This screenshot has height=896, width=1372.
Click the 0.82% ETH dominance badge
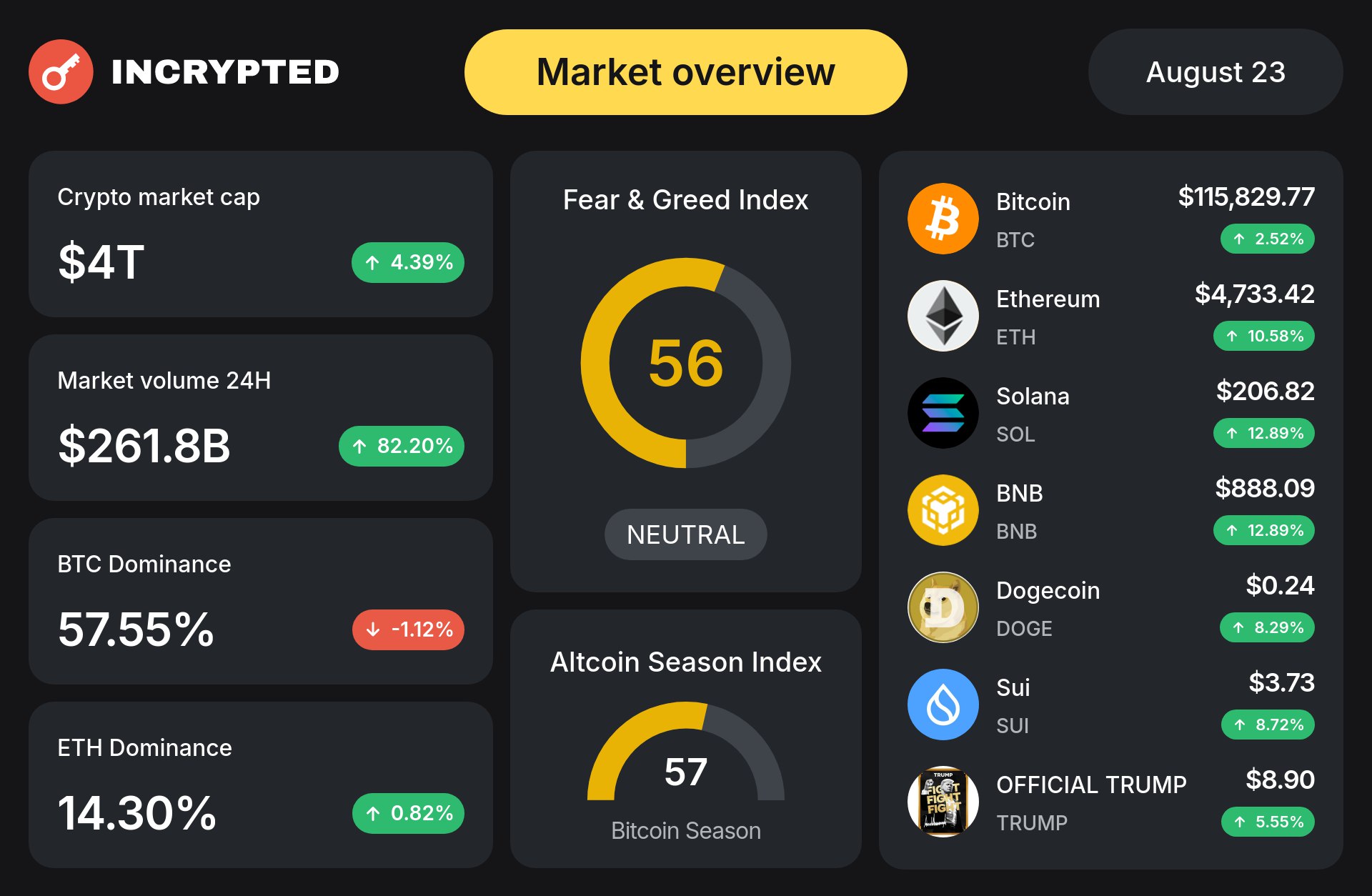[x=408, y=813]
